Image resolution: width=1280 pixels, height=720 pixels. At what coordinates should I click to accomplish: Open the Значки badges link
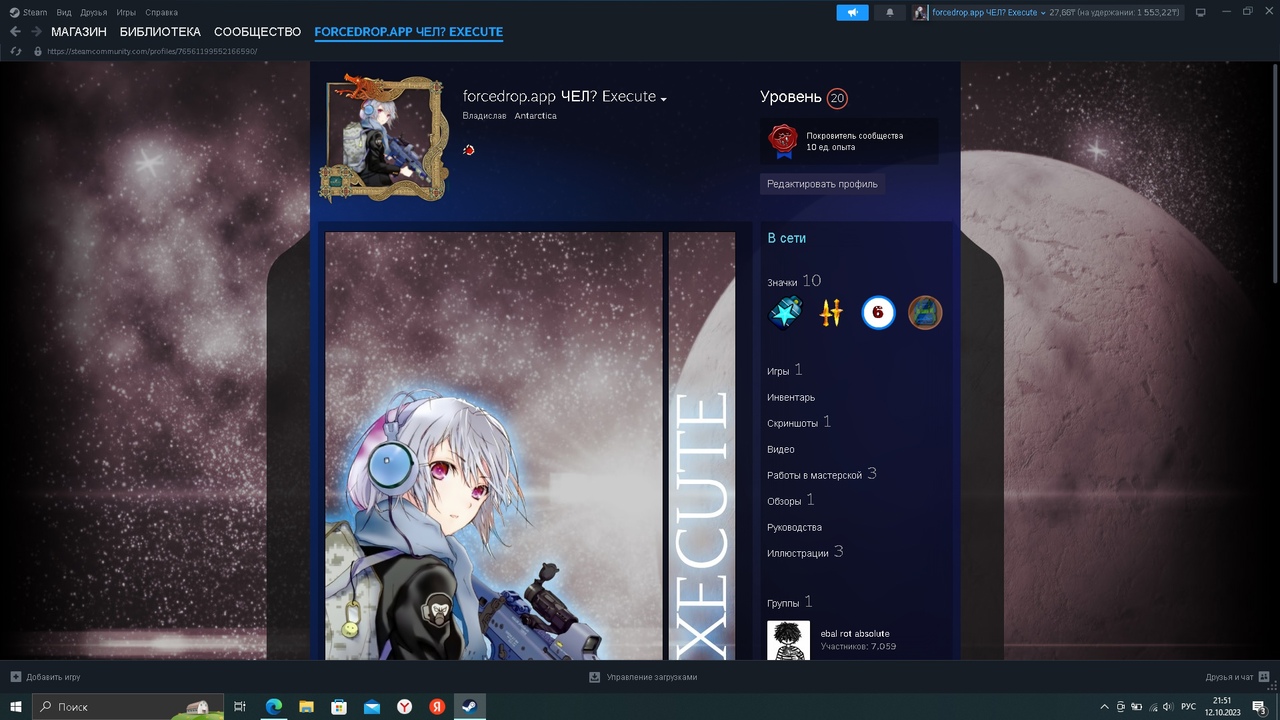coord(782,283)
